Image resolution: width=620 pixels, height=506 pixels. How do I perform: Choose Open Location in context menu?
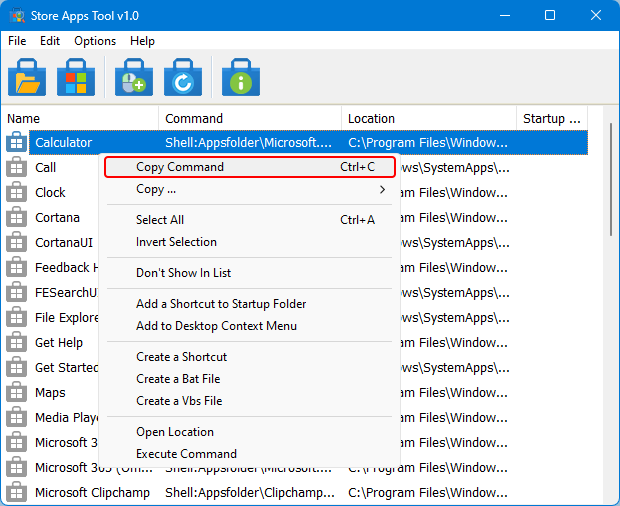click(x=250, y=432)
